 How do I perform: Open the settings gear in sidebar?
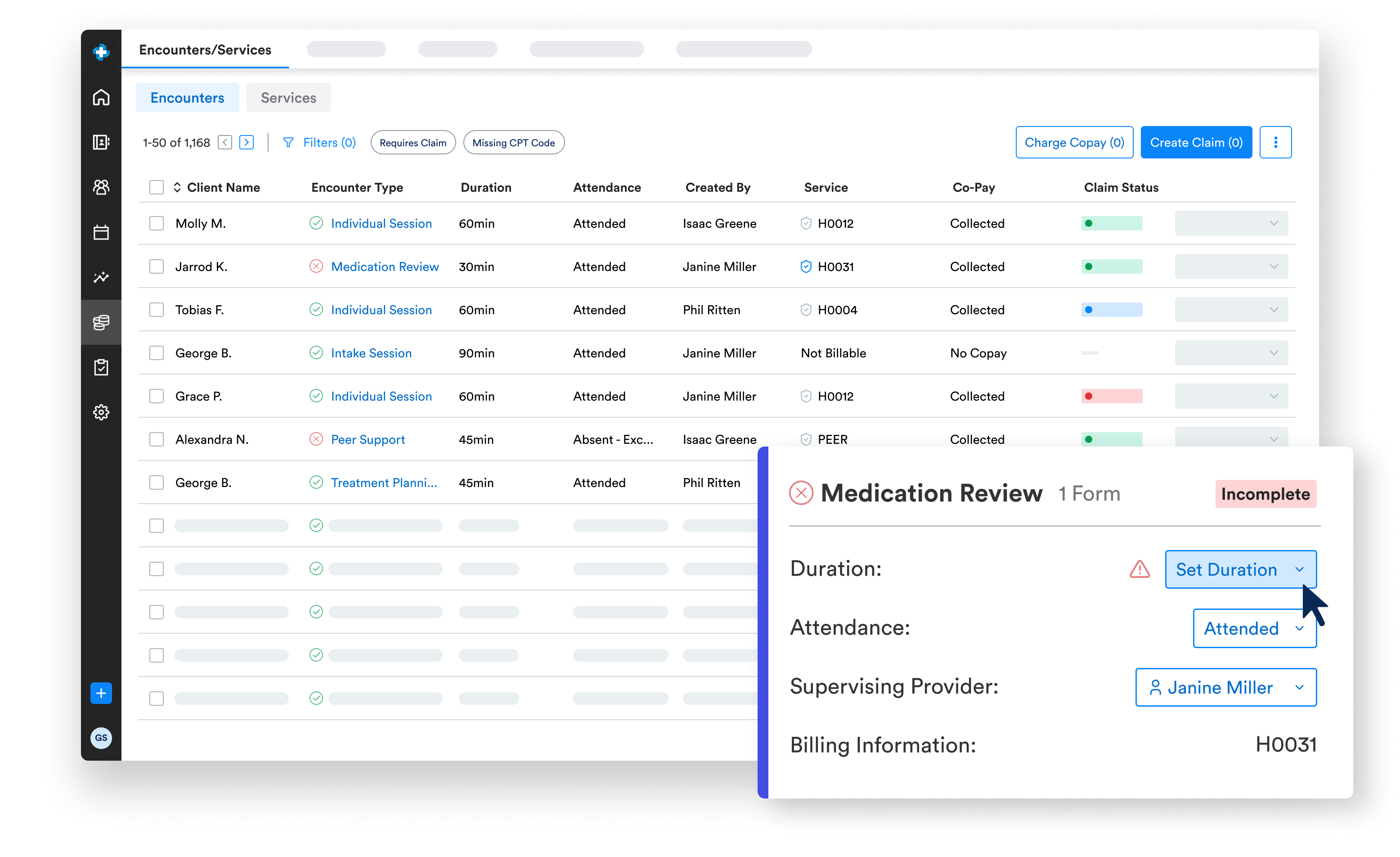(x=101, y=412)
